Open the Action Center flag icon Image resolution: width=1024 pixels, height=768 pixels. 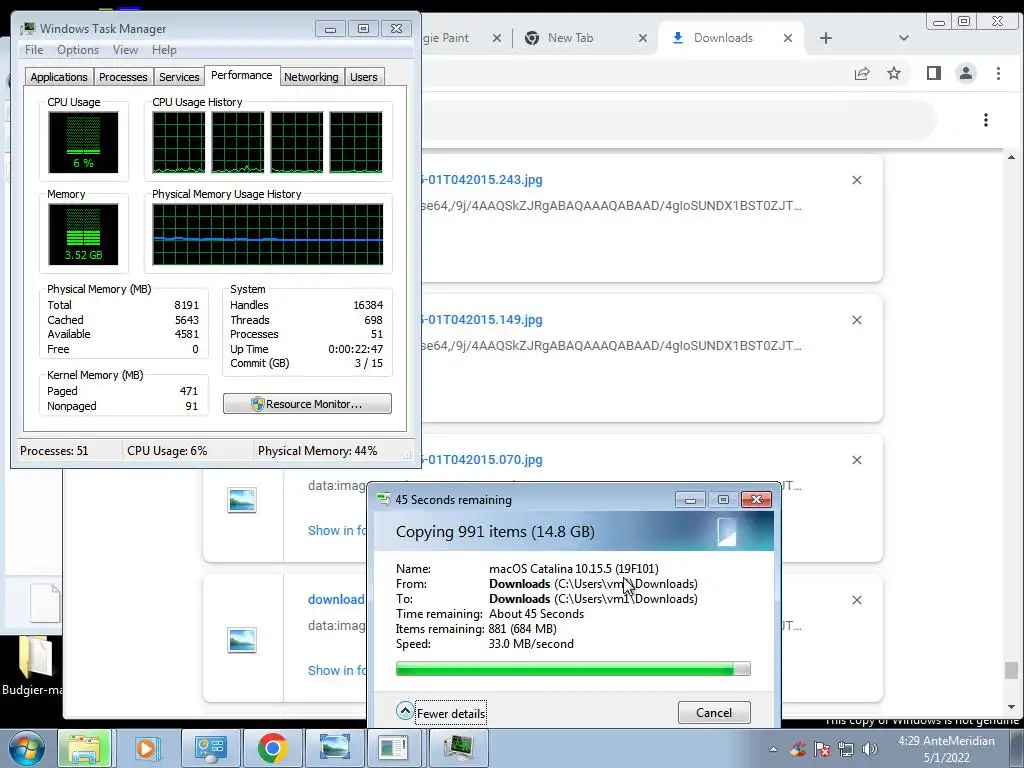point(822,749)
